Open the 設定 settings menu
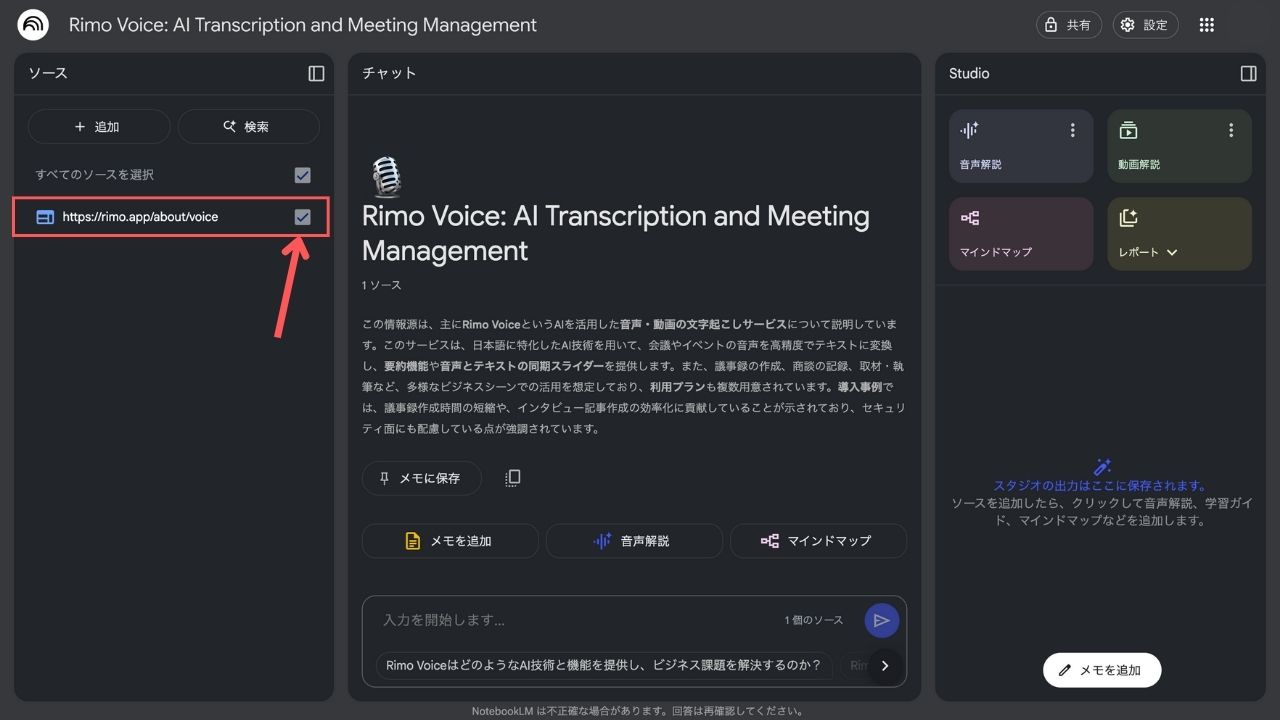Viewport: 1280px width, 720px height. 1145,25
